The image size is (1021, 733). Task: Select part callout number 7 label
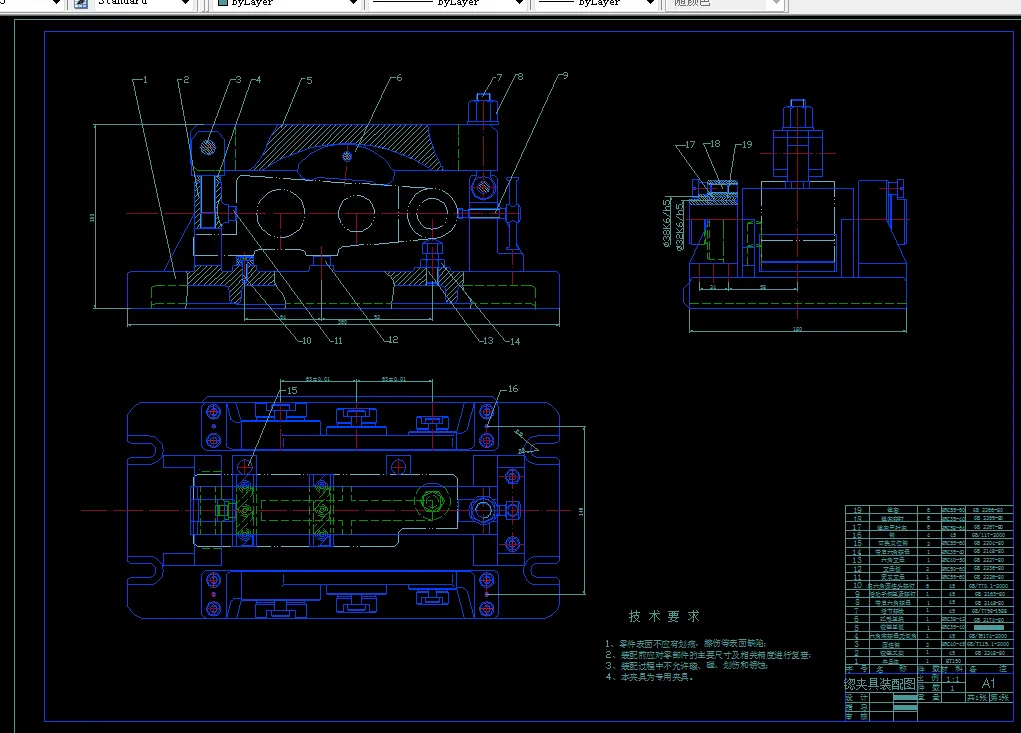point(499,77)
